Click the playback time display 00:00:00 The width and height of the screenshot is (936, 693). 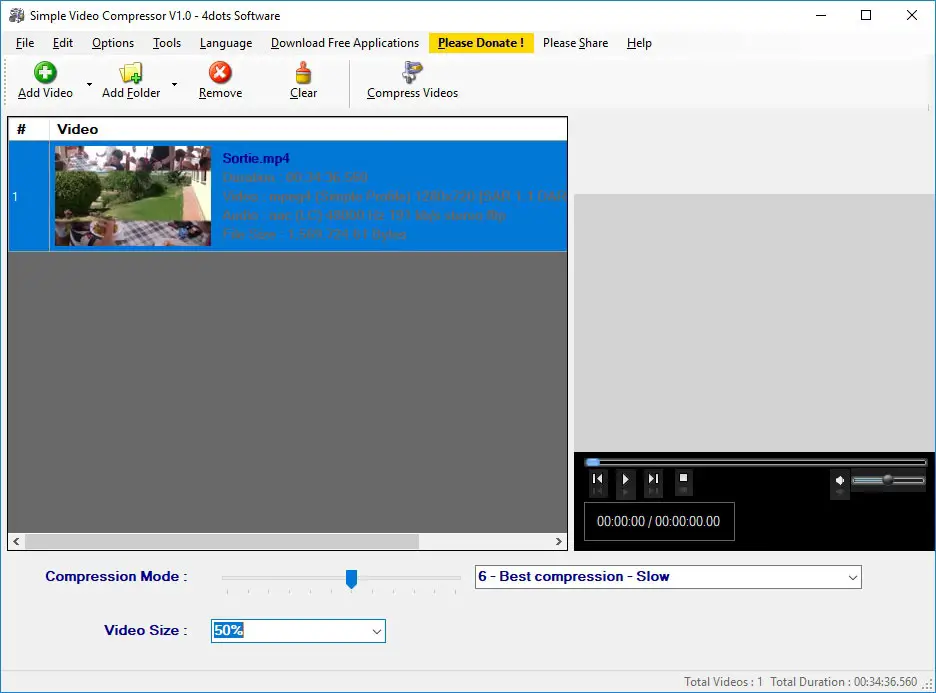click(x=658, y=521)
